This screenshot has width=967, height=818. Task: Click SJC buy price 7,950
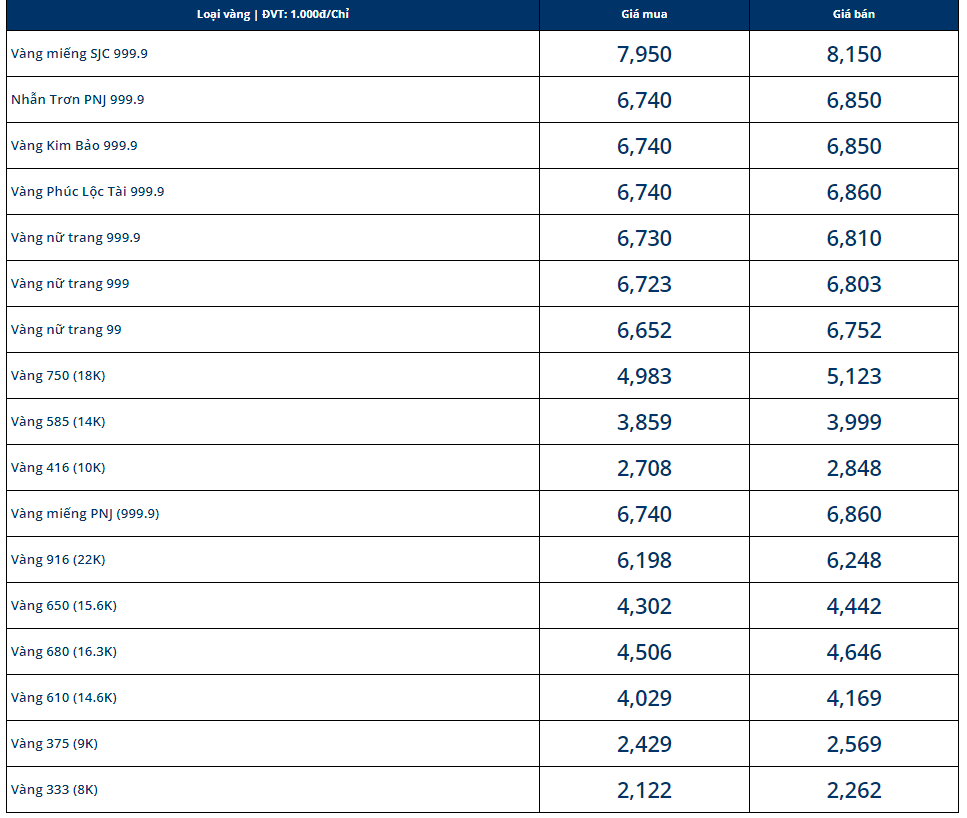[644, 54]
